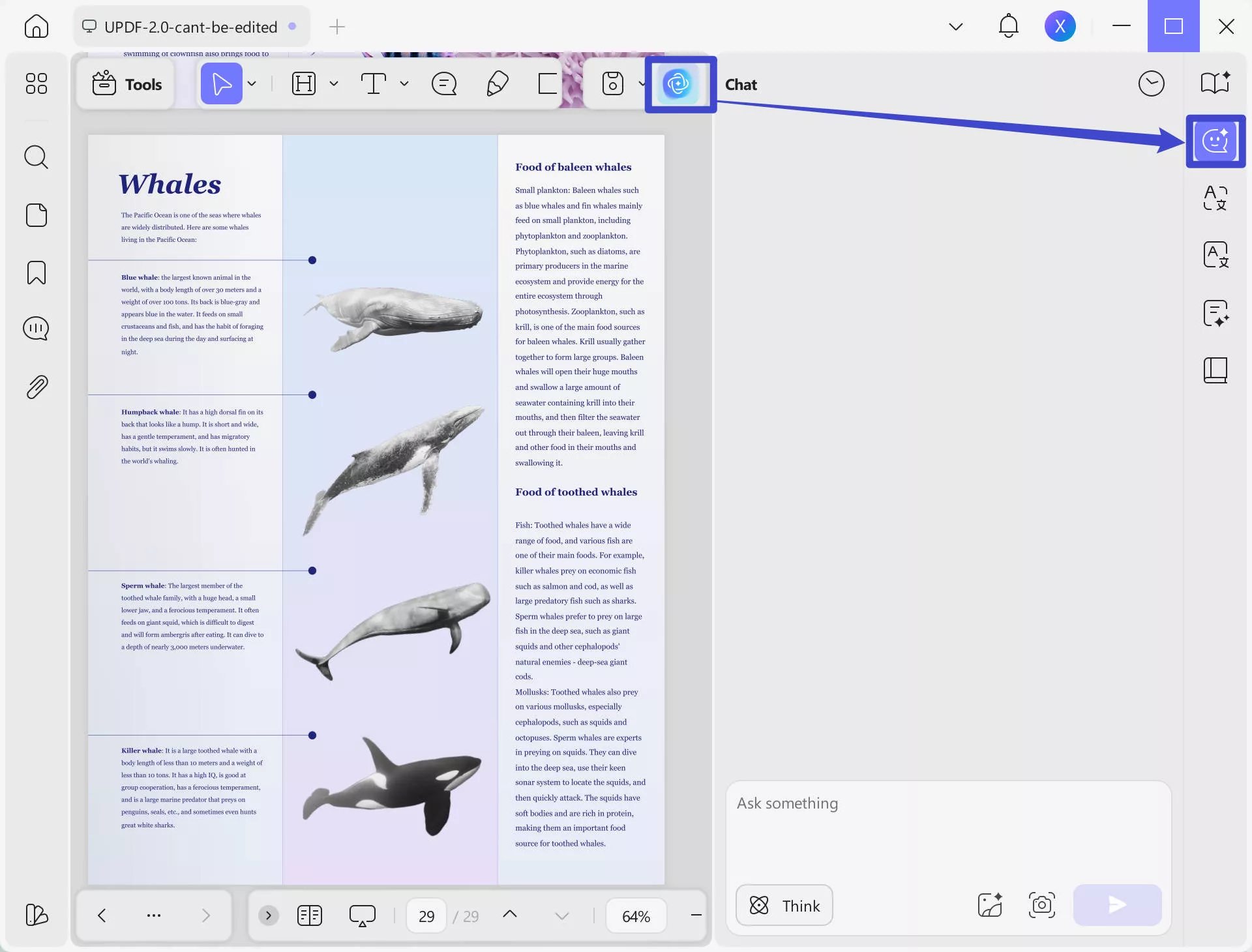Open the chat history clock icon
The height and width of the screenshot is (952, 1252).
1151,84
